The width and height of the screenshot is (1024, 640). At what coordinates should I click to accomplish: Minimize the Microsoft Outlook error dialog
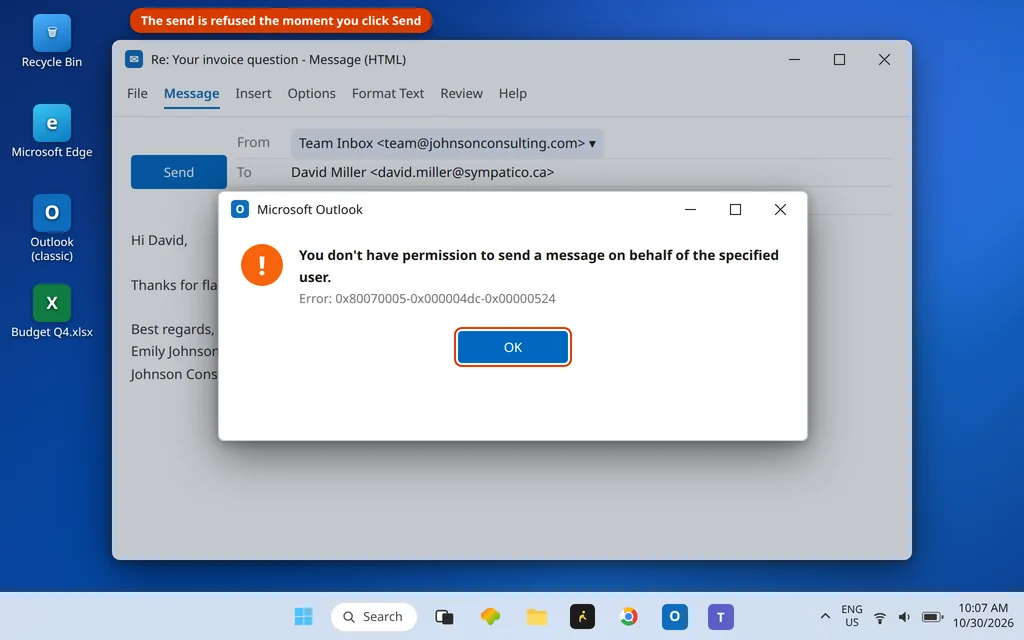pyautogui.click(x=690, y=209)
